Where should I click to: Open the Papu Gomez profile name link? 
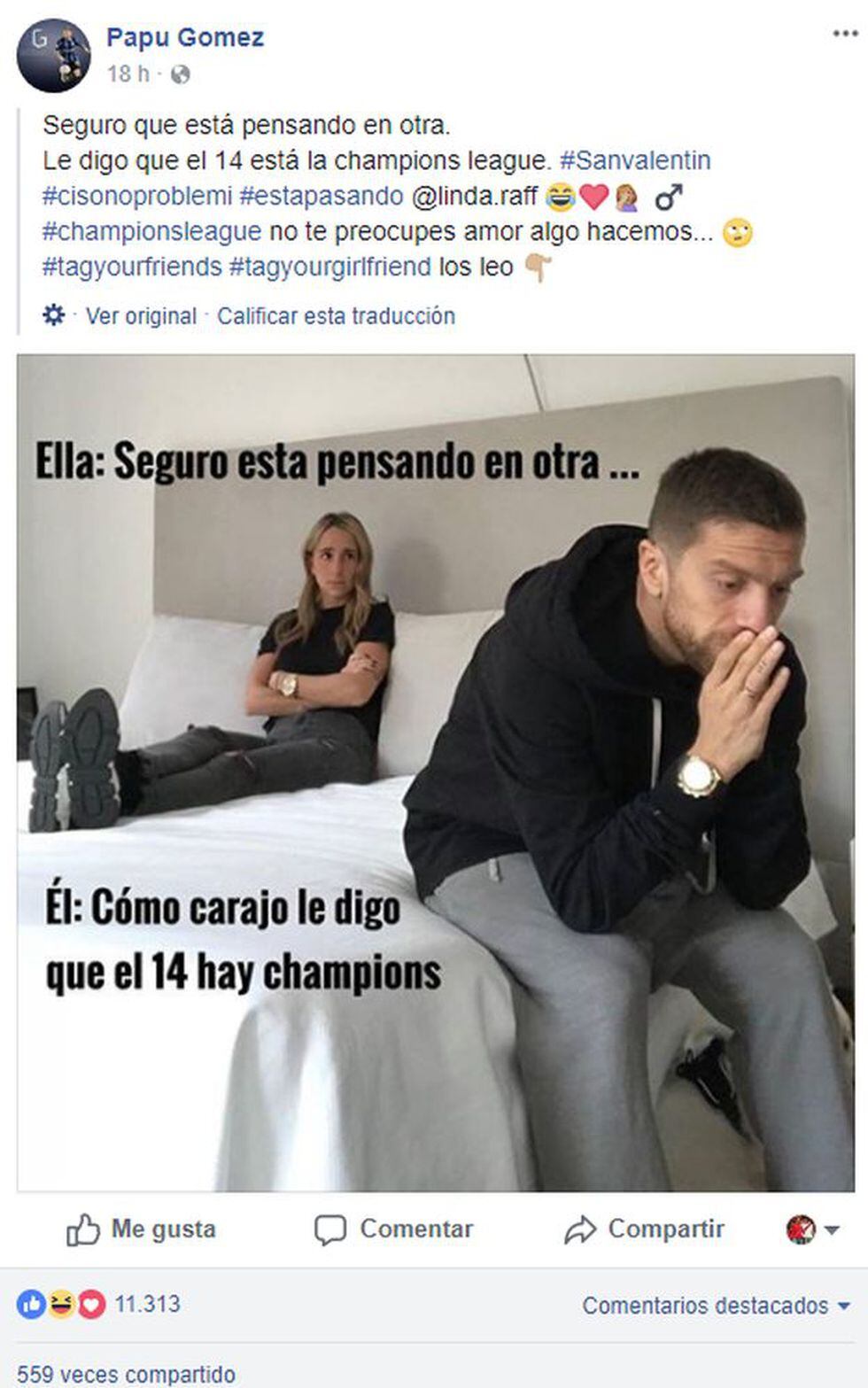[185, 37]
